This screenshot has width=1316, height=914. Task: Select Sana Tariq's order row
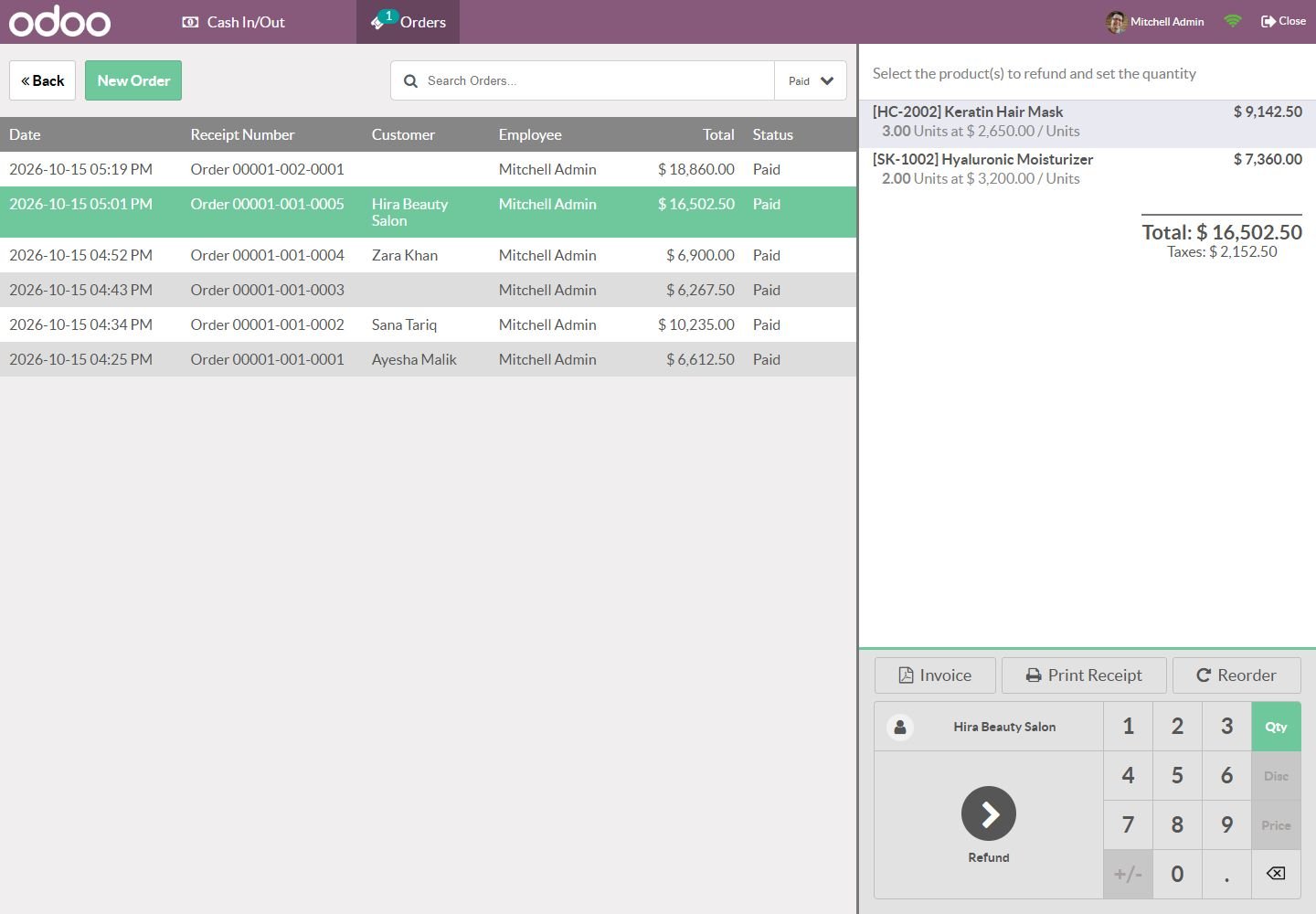[428, 324]
